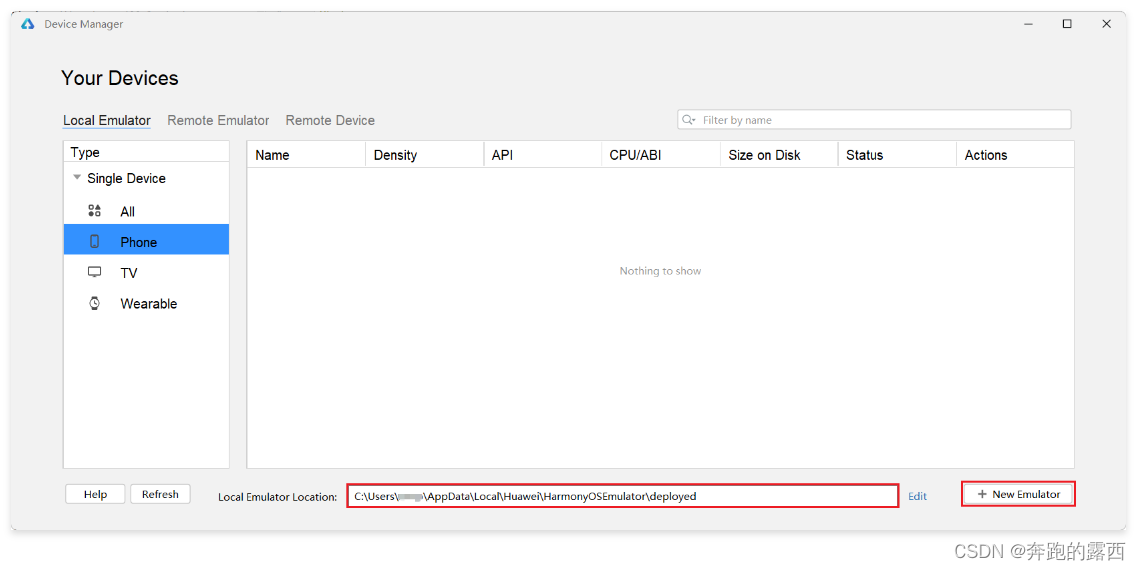The height and width of the screenshot is (570, 1141).
Task: Click the New Emulator button
Action: [x=1018, y=494]
